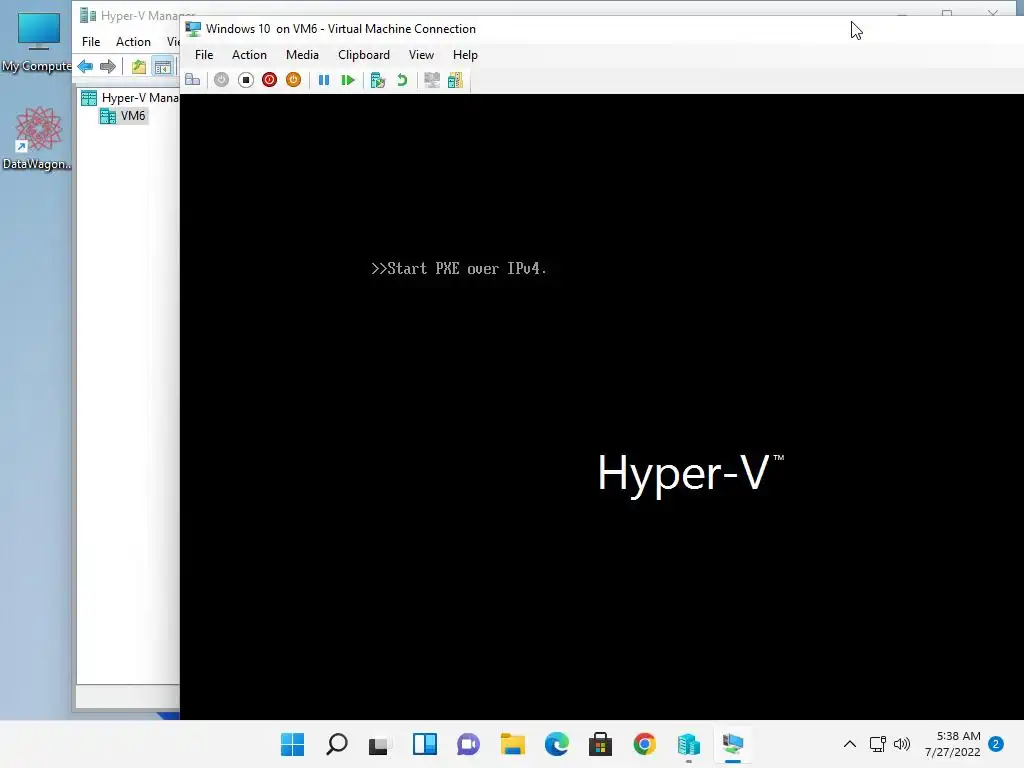
Task: Click the Windows 10 on VM6 title text
Action: pyautogui.click(x=341, y=29)
